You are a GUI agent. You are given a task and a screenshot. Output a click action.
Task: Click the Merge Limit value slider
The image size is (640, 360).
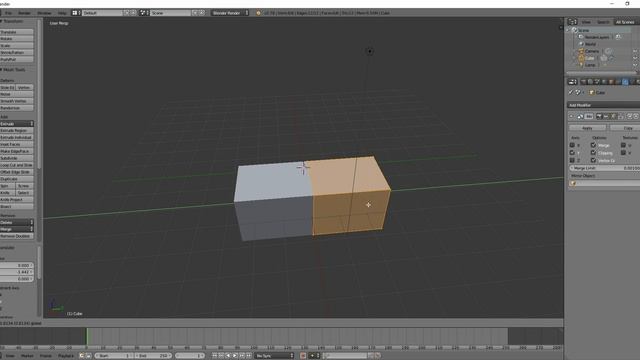604,168
